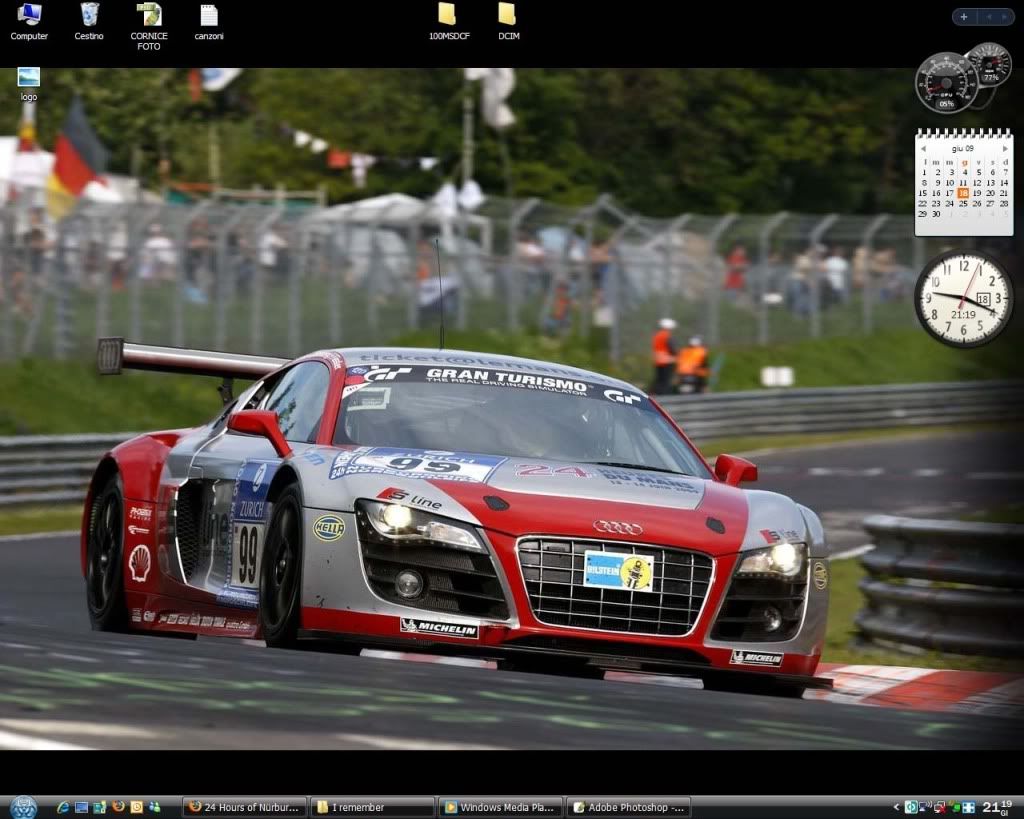Go to previous month in calendar gadget
Viewport: 1024px width, 819px height.
[x=923, y=149]
